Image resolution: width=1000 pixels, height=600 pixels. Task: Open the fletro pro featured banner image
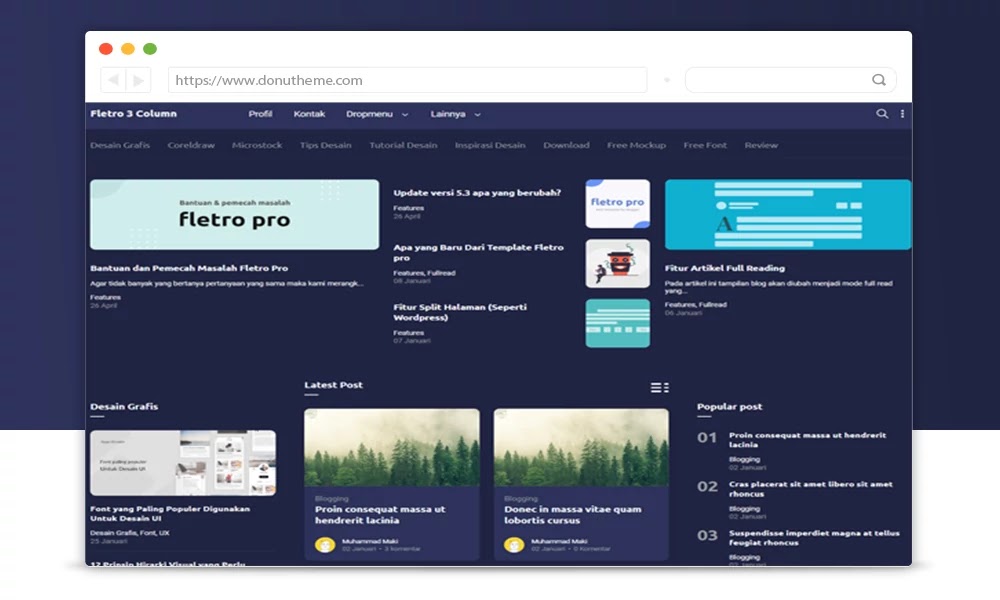click(x=234, y=214)
